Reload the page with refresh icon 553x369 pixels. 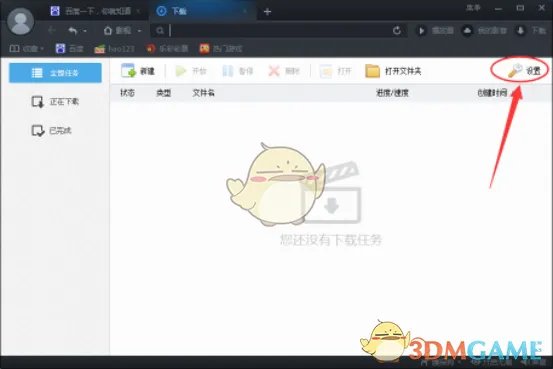coord(397,31)
